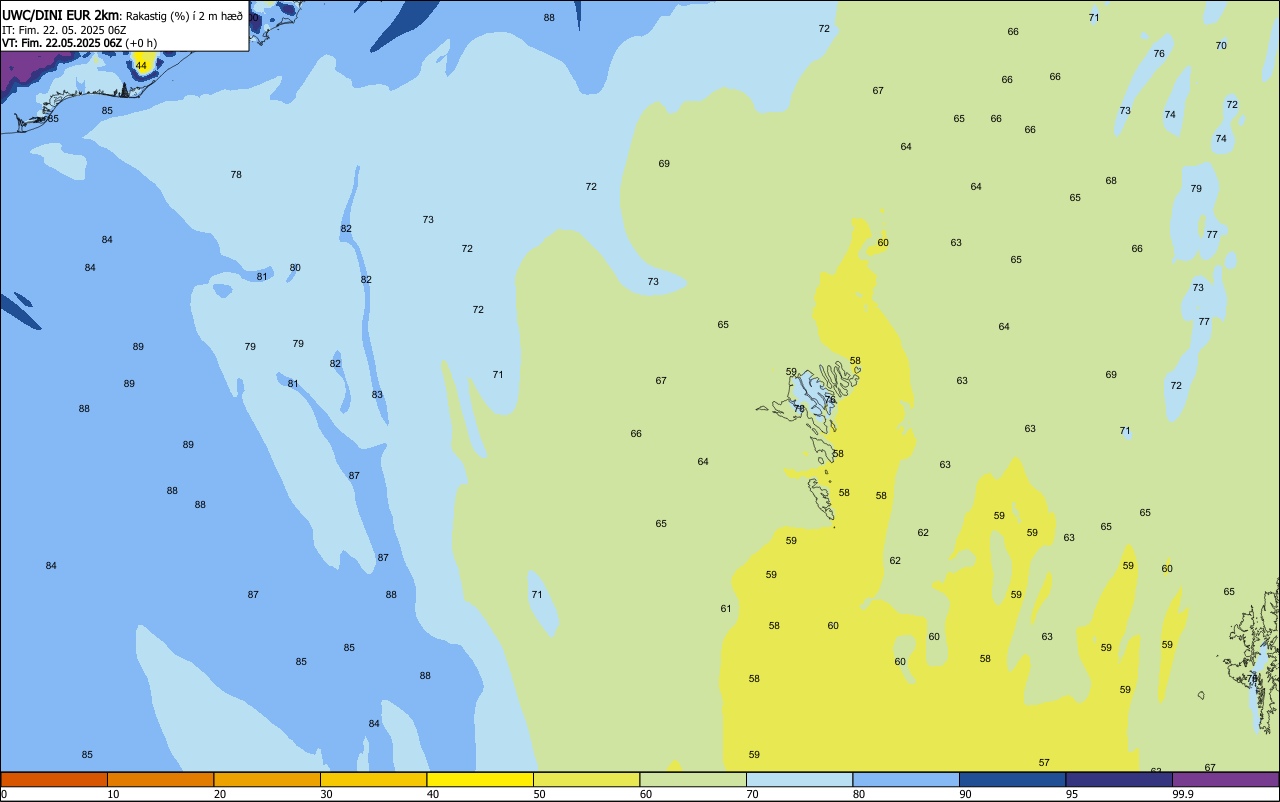
Task: Select the orange 10–20 legend color band
Action: coord(160,779)
